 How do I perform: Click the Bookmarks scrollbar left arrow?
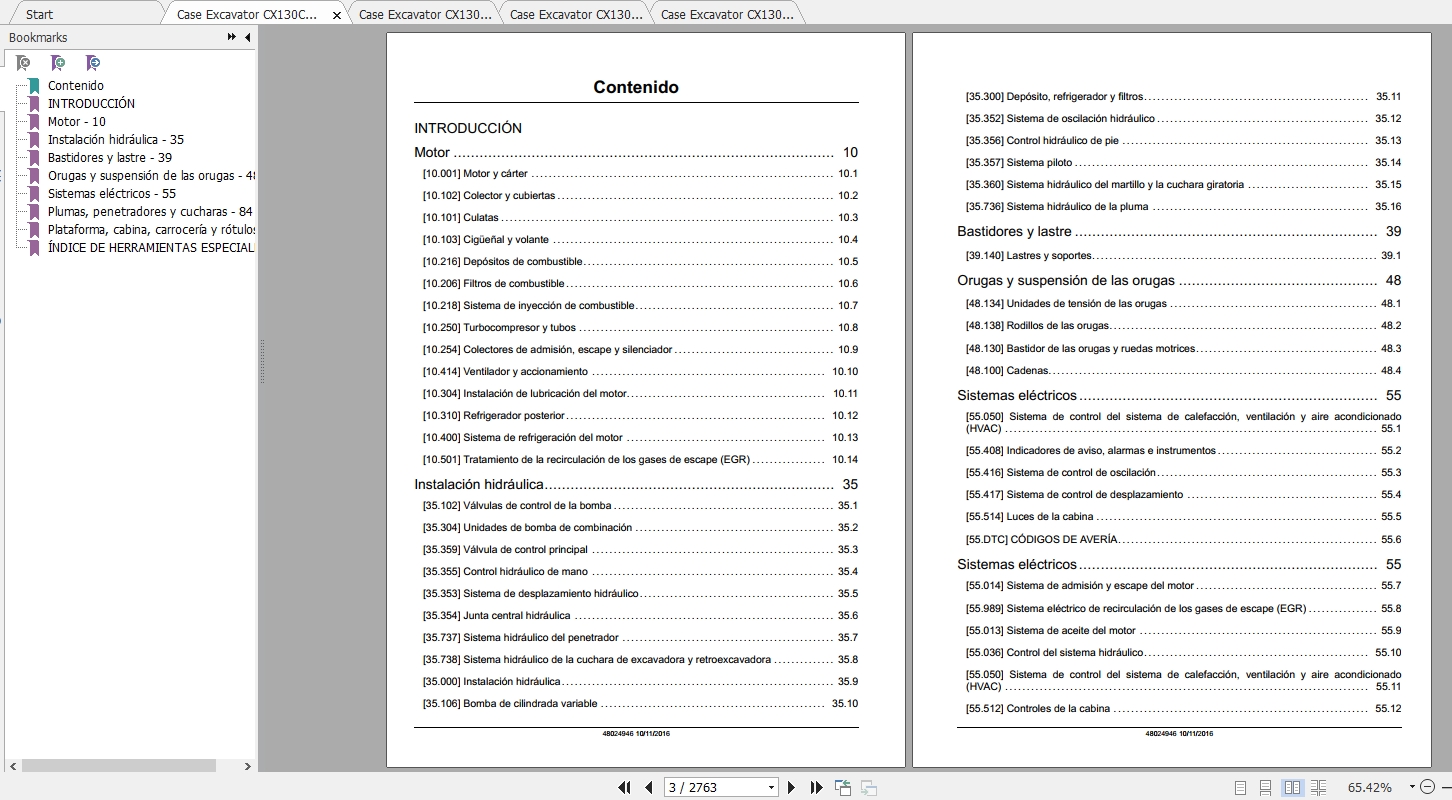pos(13,766)
